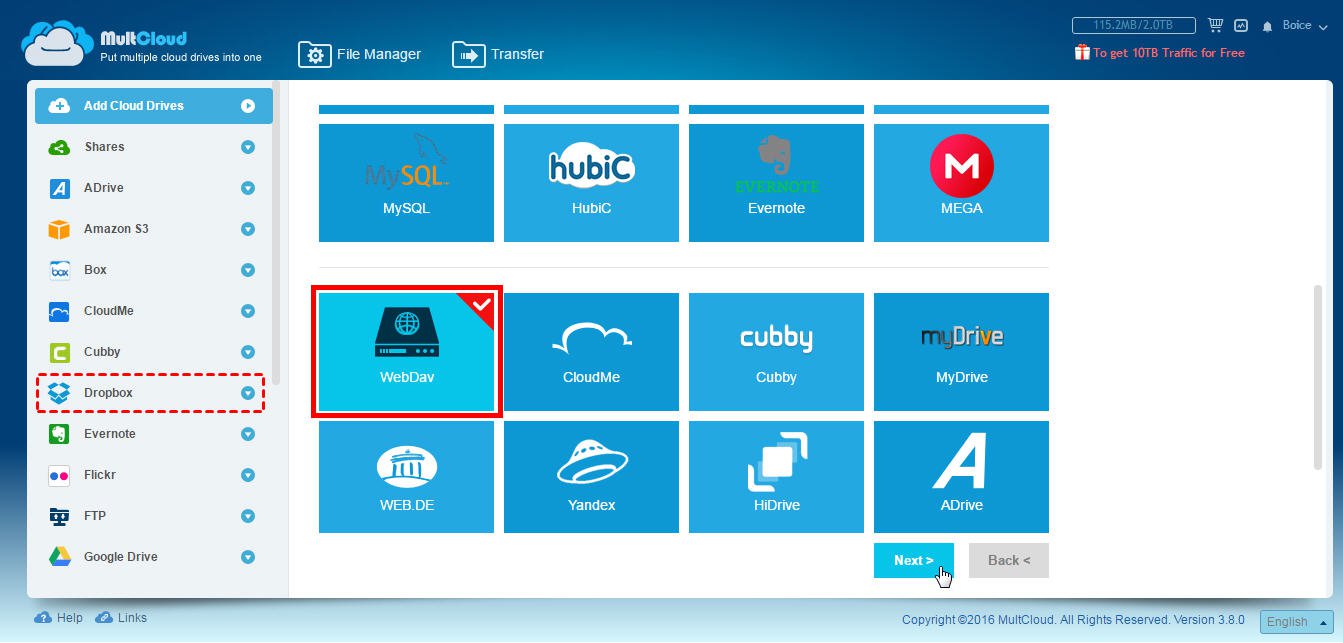Expand the Box sidebar dropdown arrow
The width and height of the screenshot is (1343, 643).
(248, 270)
